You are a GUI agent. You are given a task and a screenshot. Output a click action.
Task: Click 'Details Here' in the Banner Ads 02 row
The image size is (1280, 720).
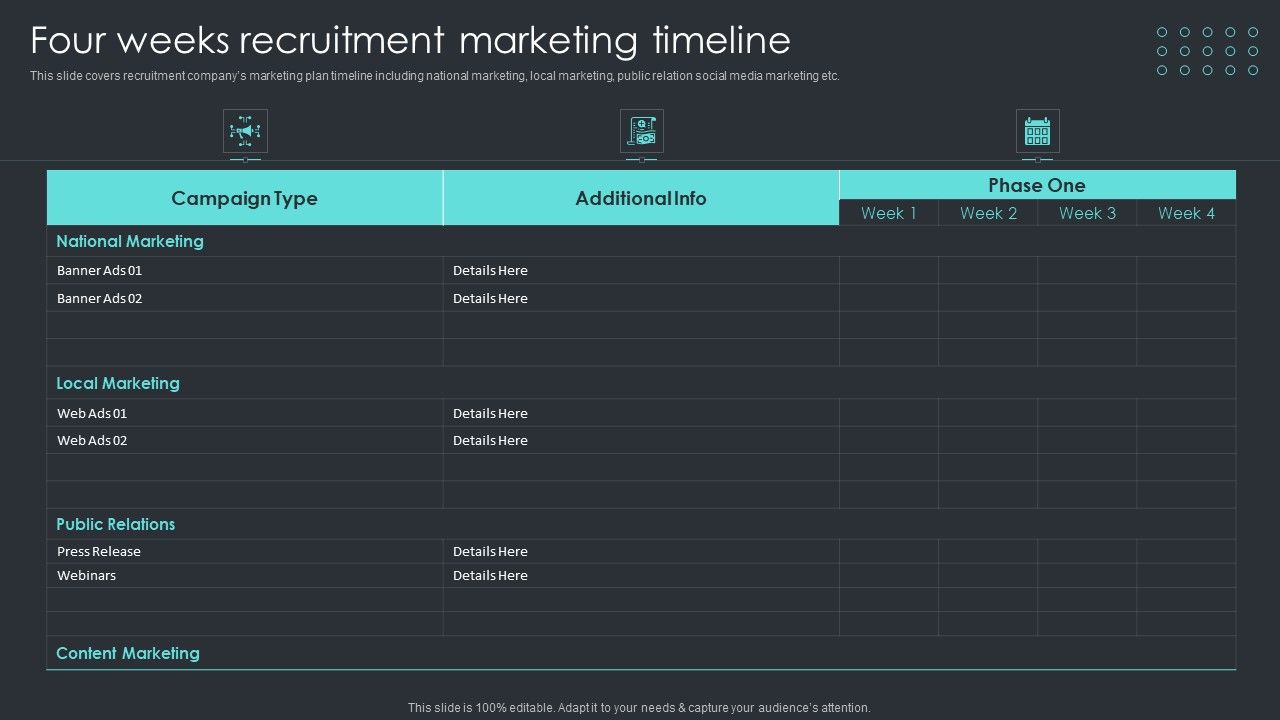tap(490, 298)
